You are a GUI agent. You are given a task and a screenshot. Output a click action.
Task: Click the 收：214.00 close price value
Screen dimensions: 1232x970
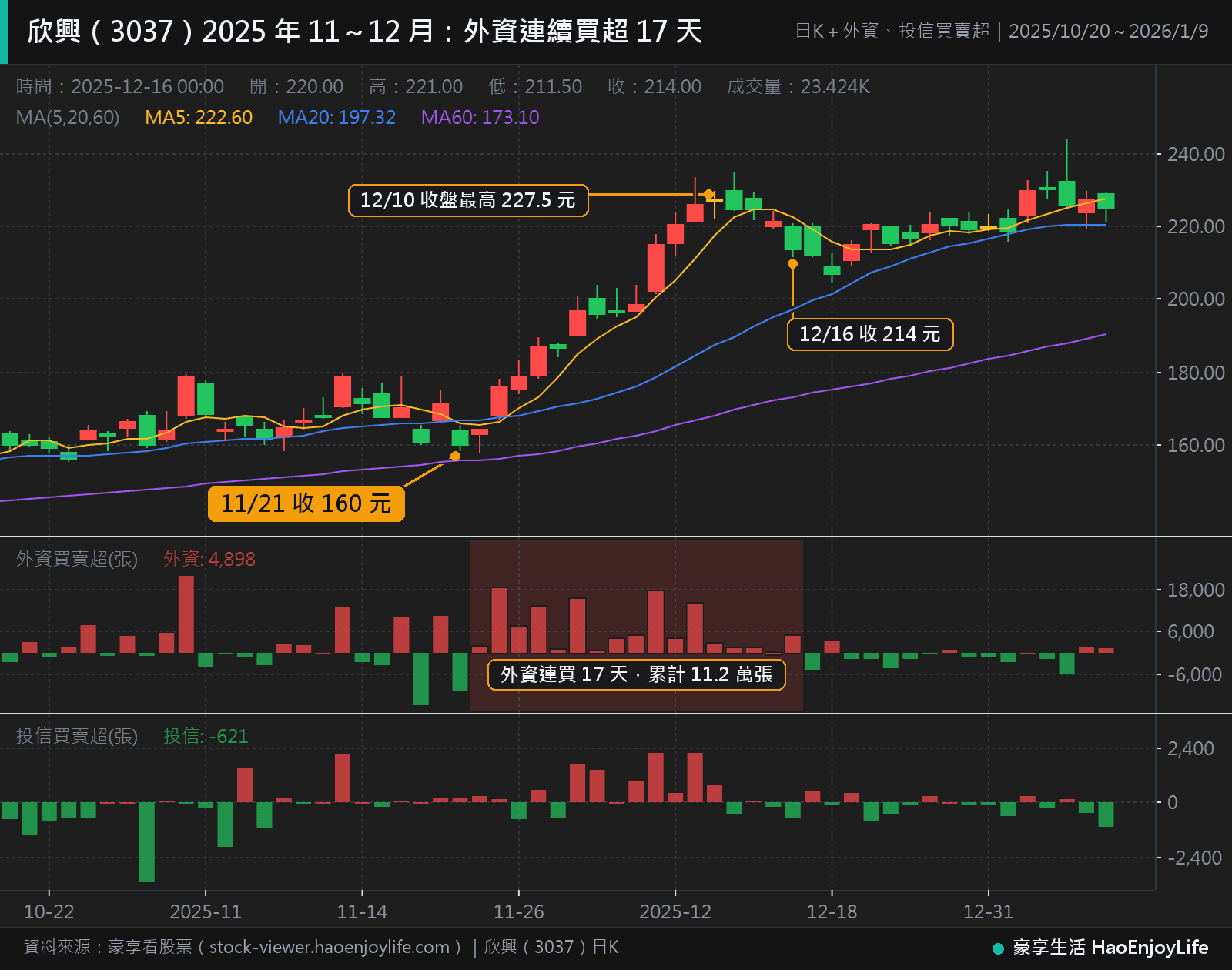[x=654, y=86]
